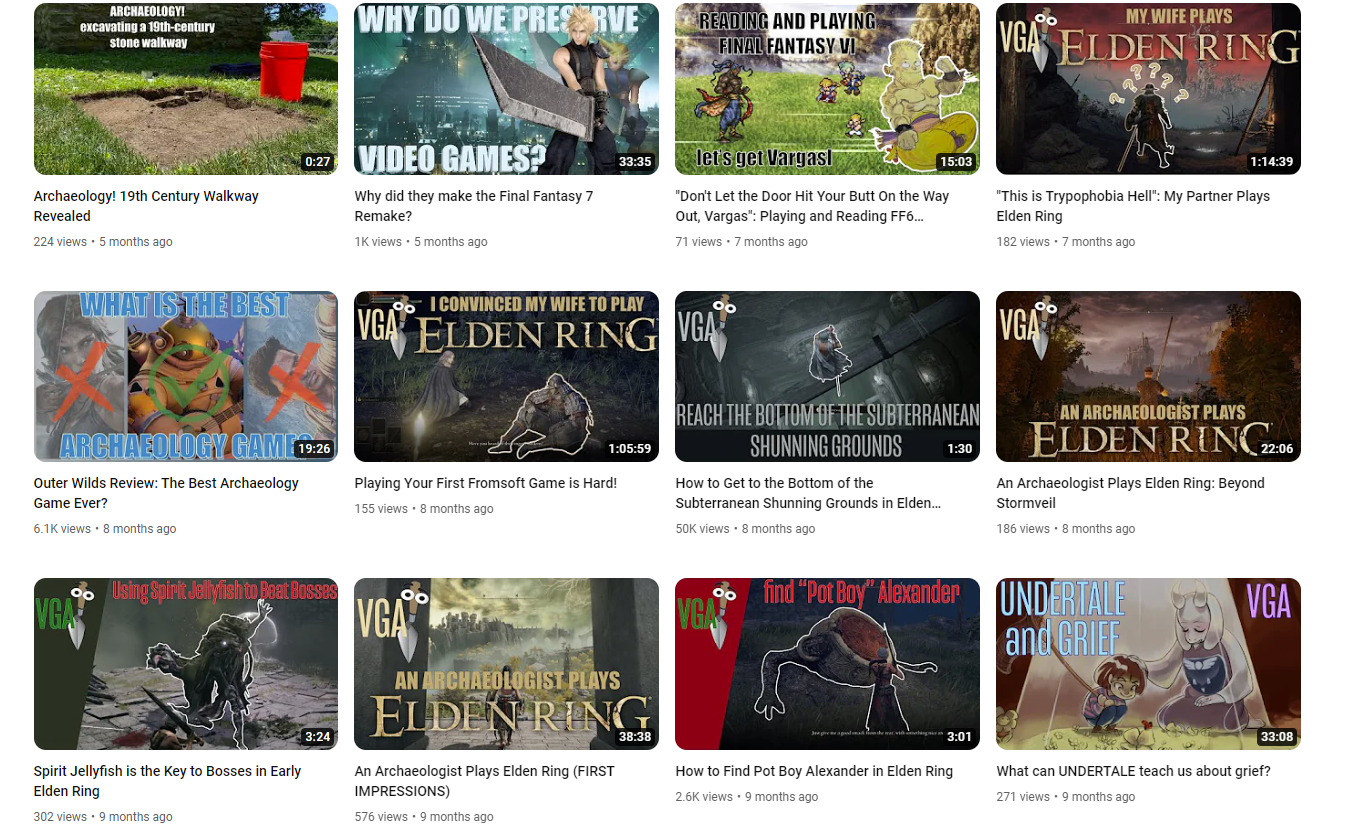Viewport: 1353px width, 832px height.
Task: Open the 22:06 Archaeologist Plays Elden Ring thumbnail
Action: tap(1149, 376)
